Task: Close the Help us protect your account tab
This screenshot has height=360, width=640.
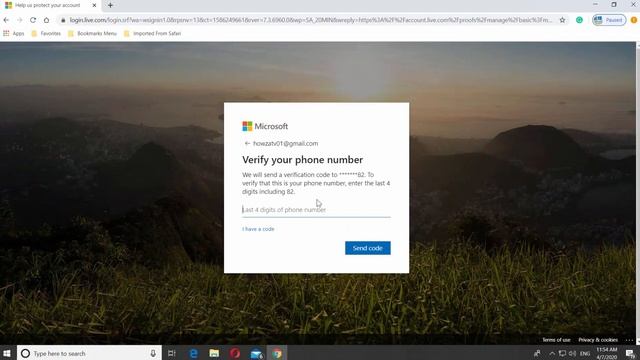Action: point(94,5)
